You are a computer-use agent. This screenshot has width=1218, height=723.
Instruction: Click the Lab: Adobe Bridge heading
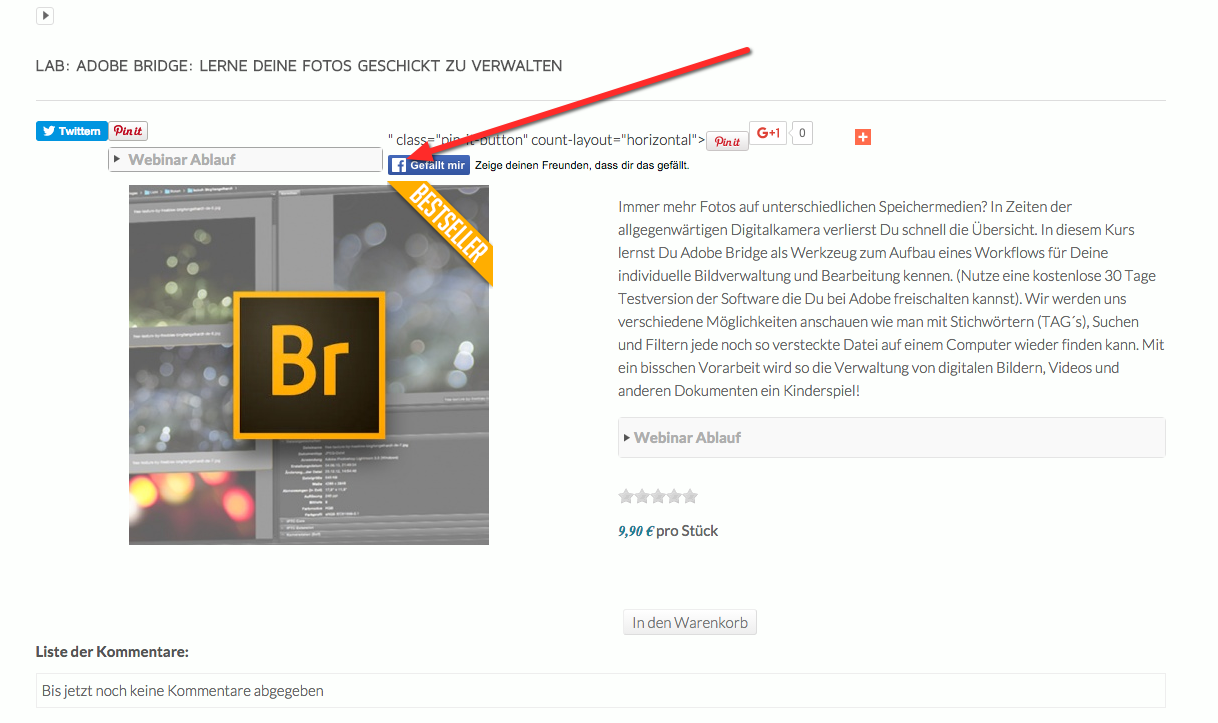click(299, 66)
